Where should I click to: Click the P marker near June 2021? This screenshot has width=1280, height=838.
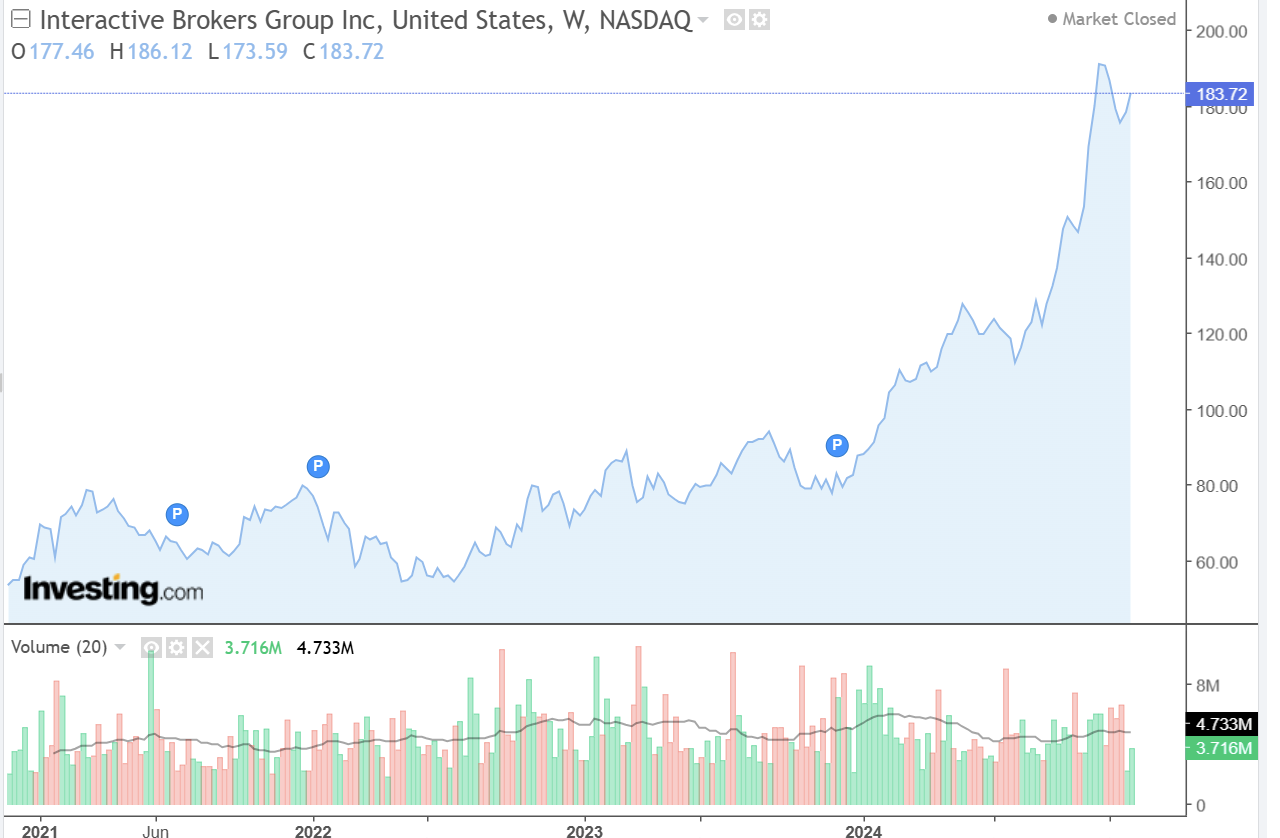[x=177, y=514]
